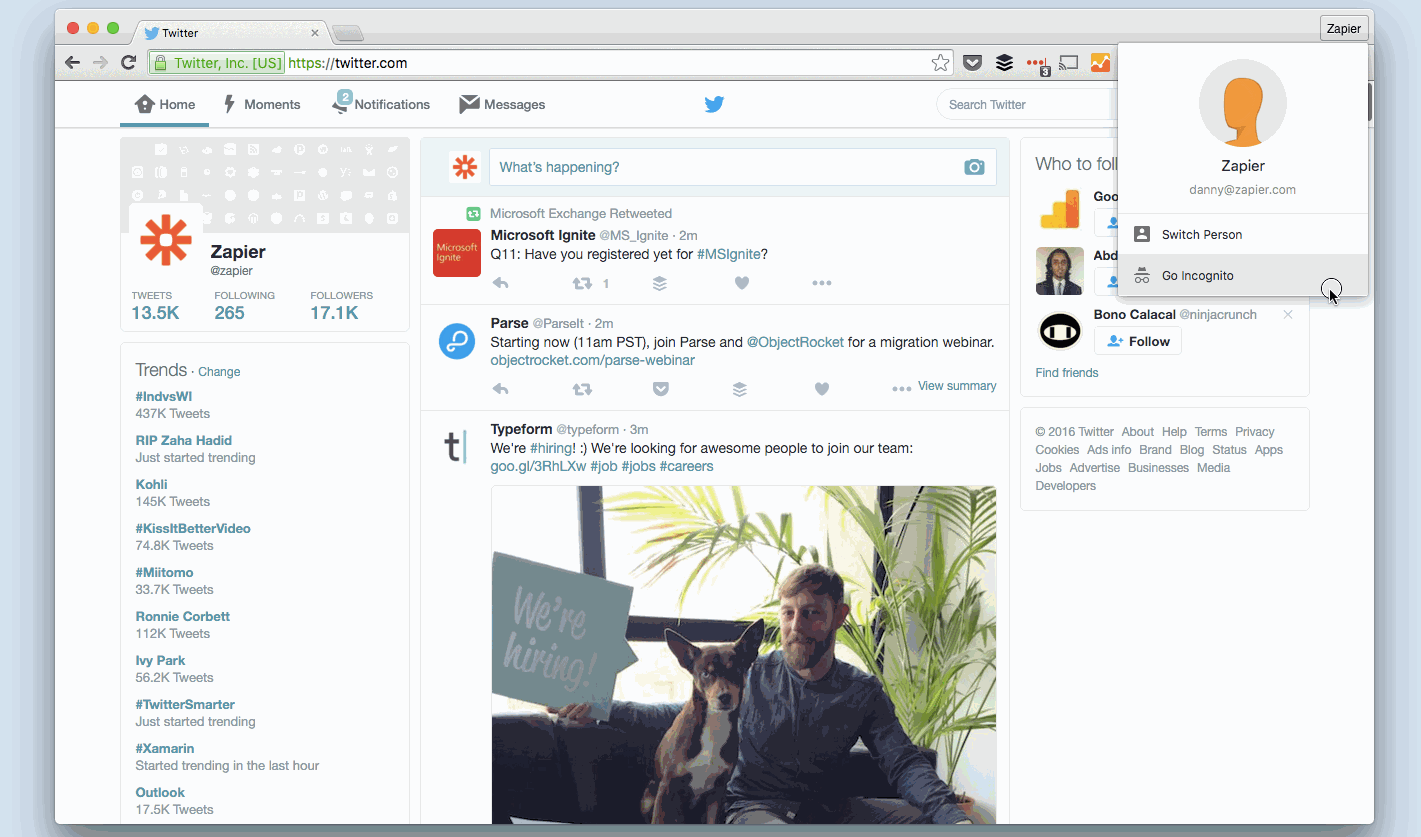Open the Messages tab
Viewport: 1421px width, 837px height.
(x=502, y=104)
